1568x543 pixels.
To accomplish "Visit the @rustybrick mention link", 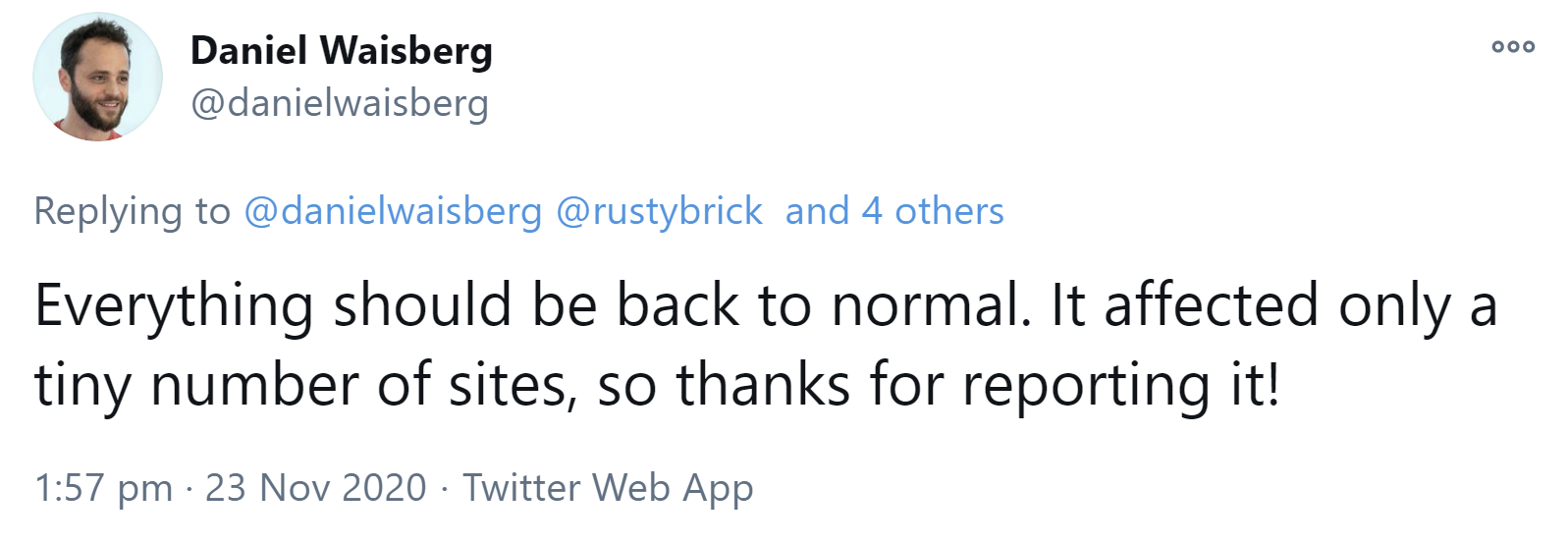I will (659, 211).
